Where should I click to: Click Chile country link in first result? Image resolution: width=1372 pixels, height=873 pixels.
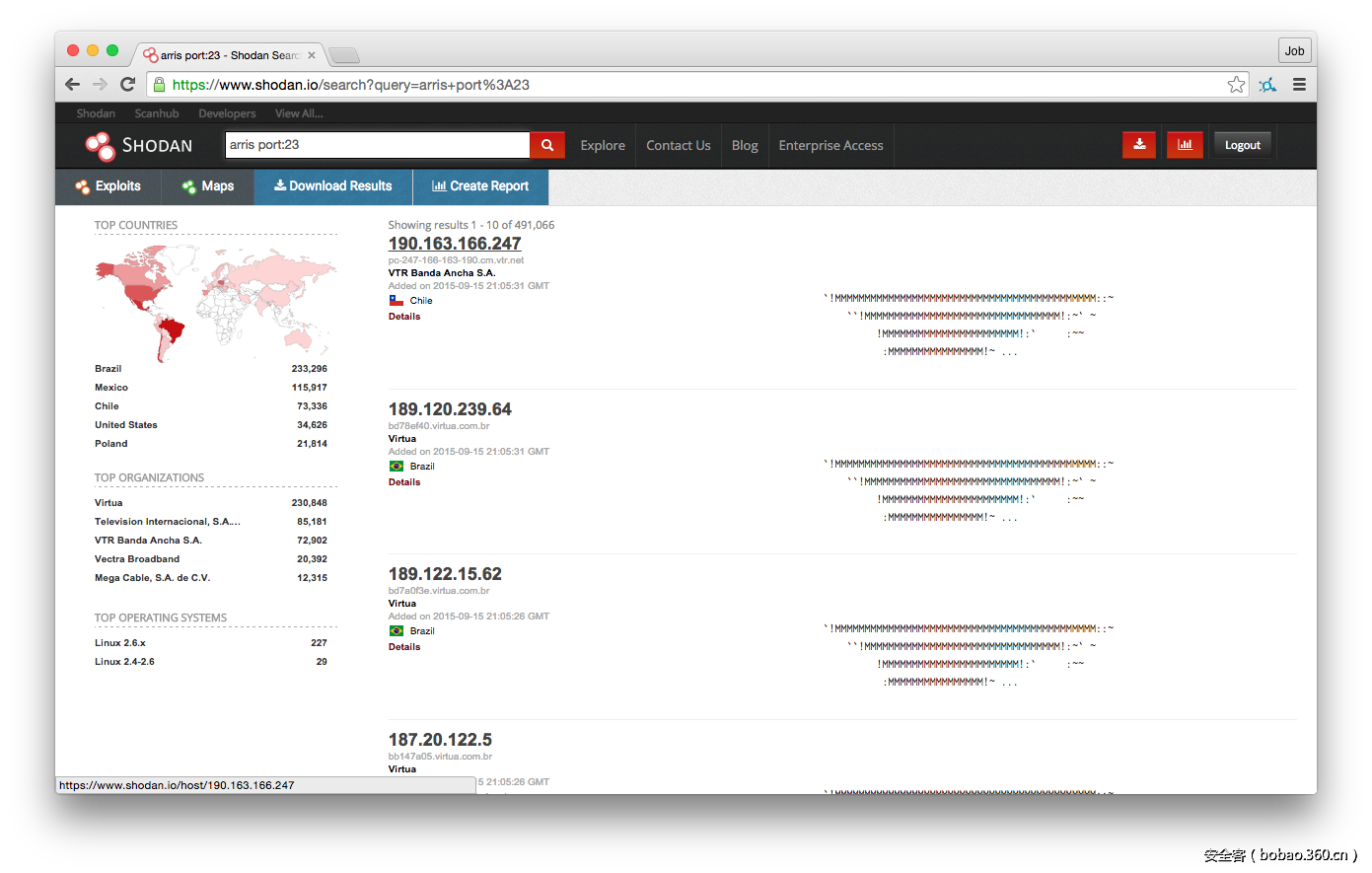(421, 301)
